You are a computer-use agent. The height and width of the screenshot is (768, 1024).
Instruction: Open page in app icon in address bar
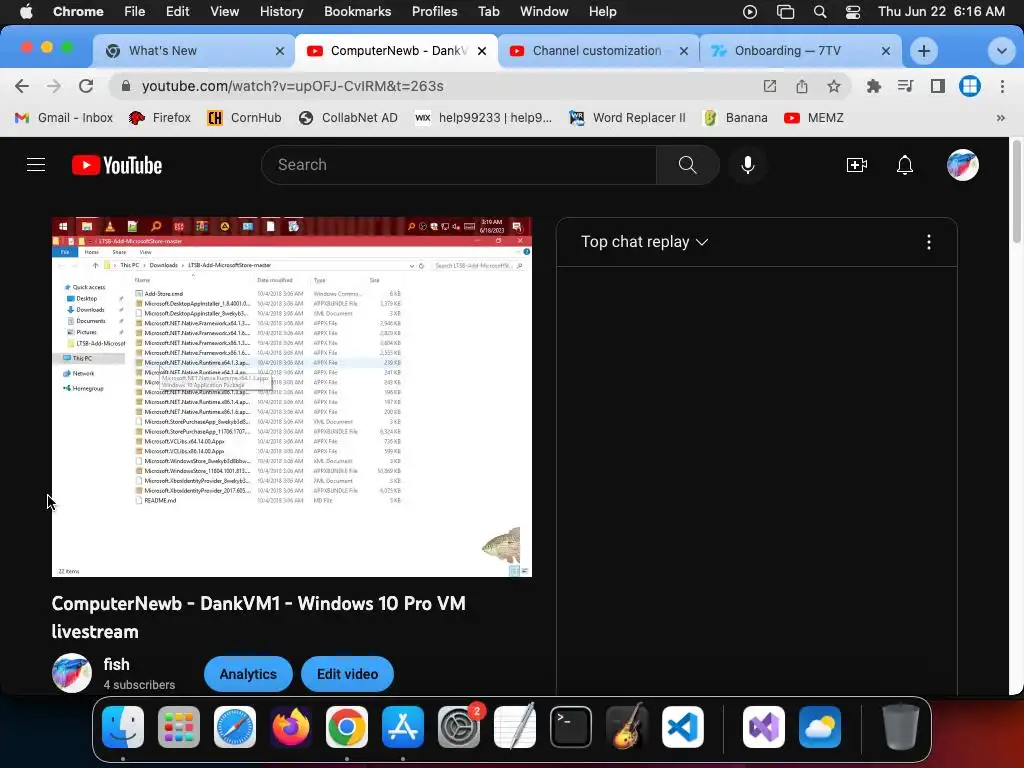point(770,86)
